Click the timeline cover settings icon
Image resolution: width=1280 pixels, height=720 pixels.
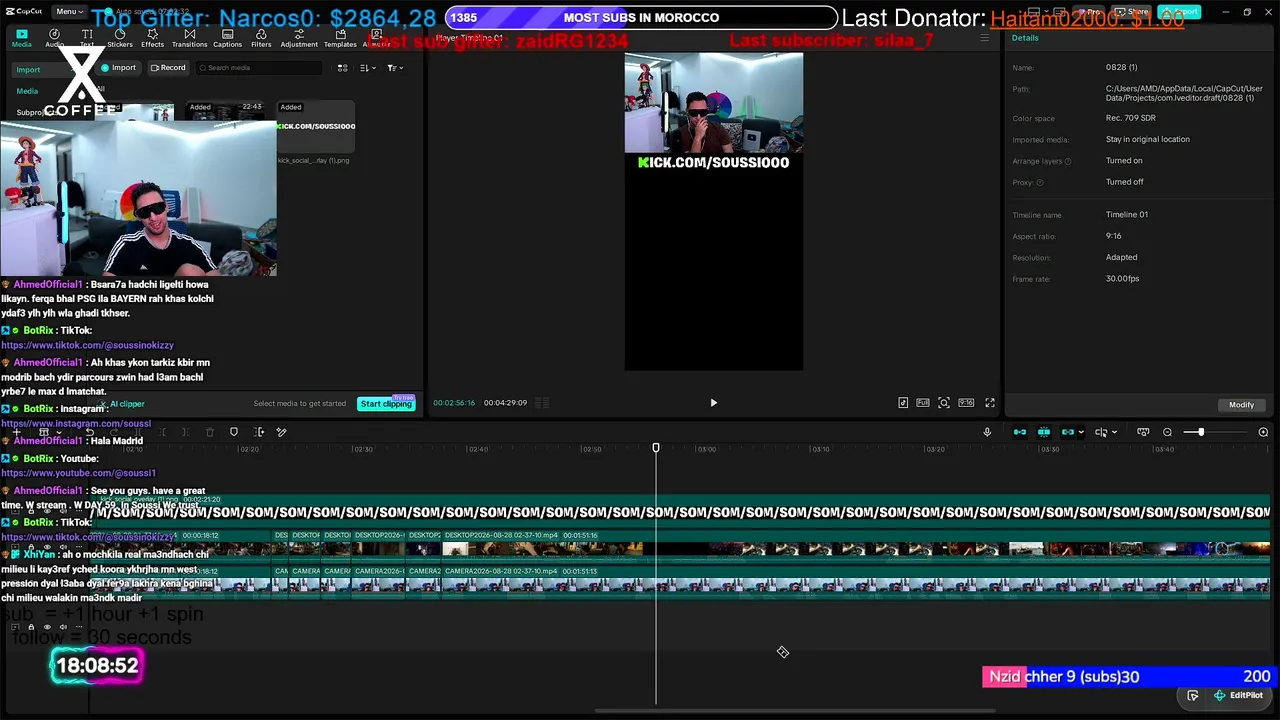pyautogui.click(x=1143, y=432)
